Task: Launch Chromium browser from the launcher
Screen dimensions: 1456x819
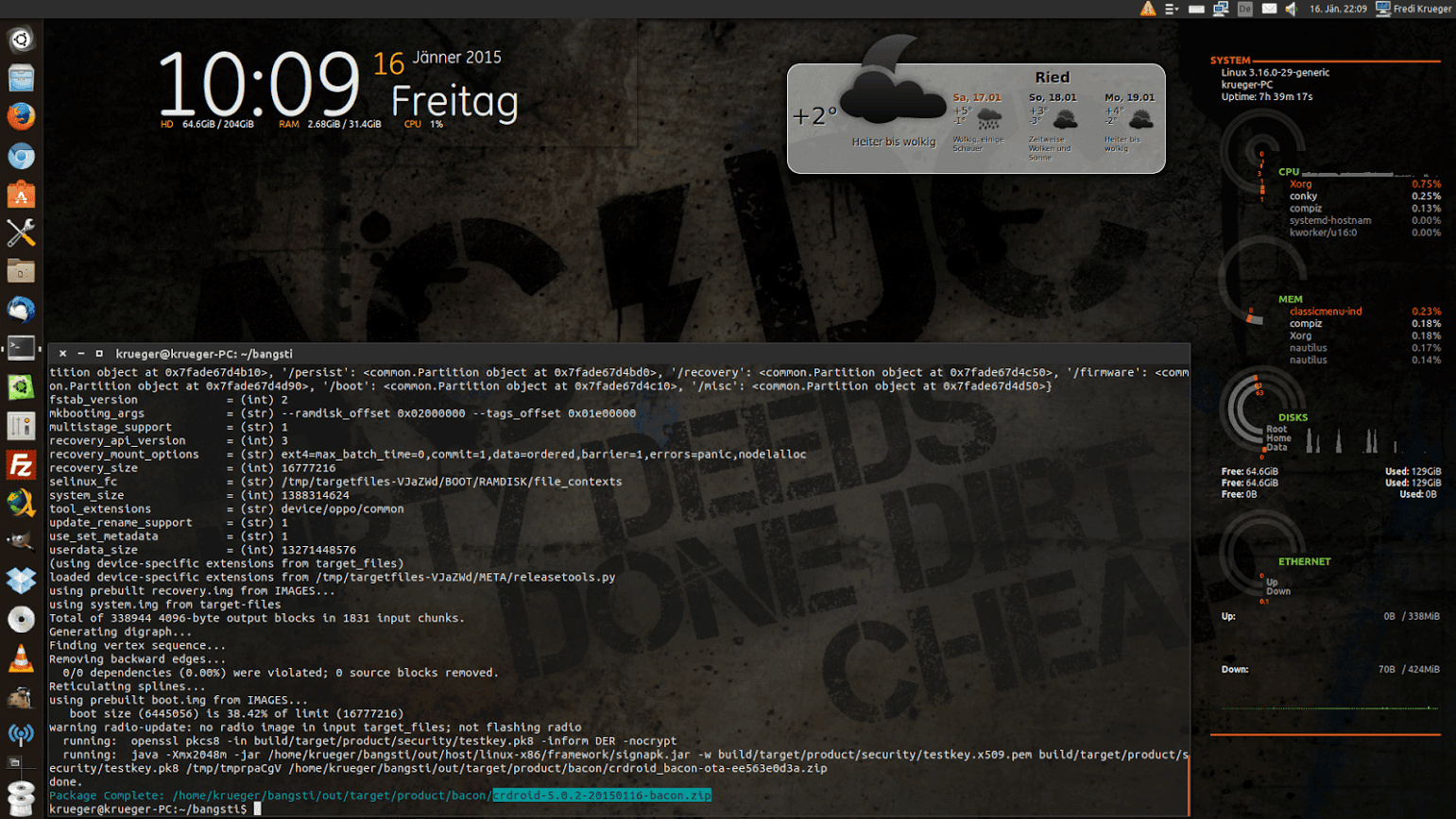Action: coord(21,156)
